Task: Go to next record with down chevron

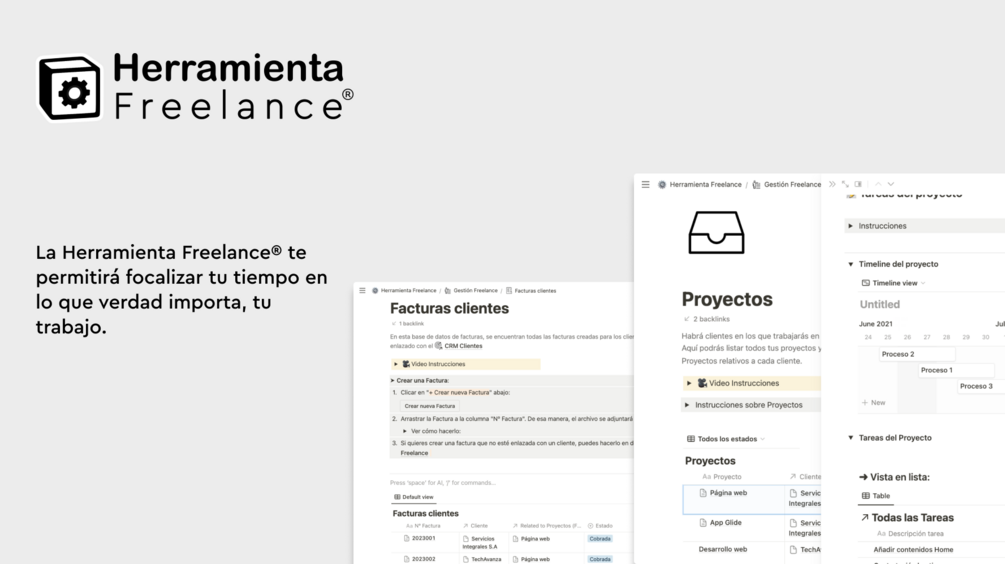Action: [x=891, y=184]
